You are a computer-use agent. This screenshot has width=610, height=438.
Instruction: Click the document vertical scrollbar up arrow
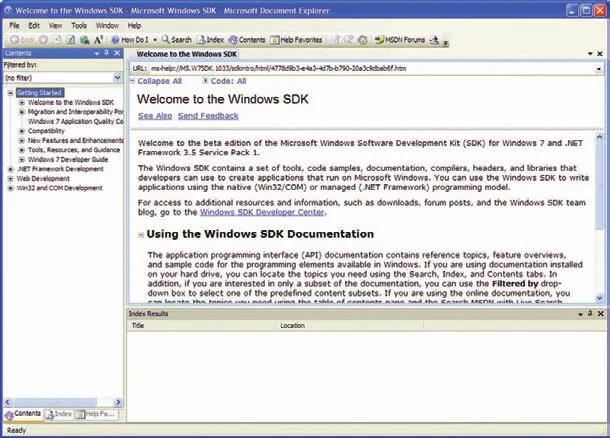[x=599, y=137]
